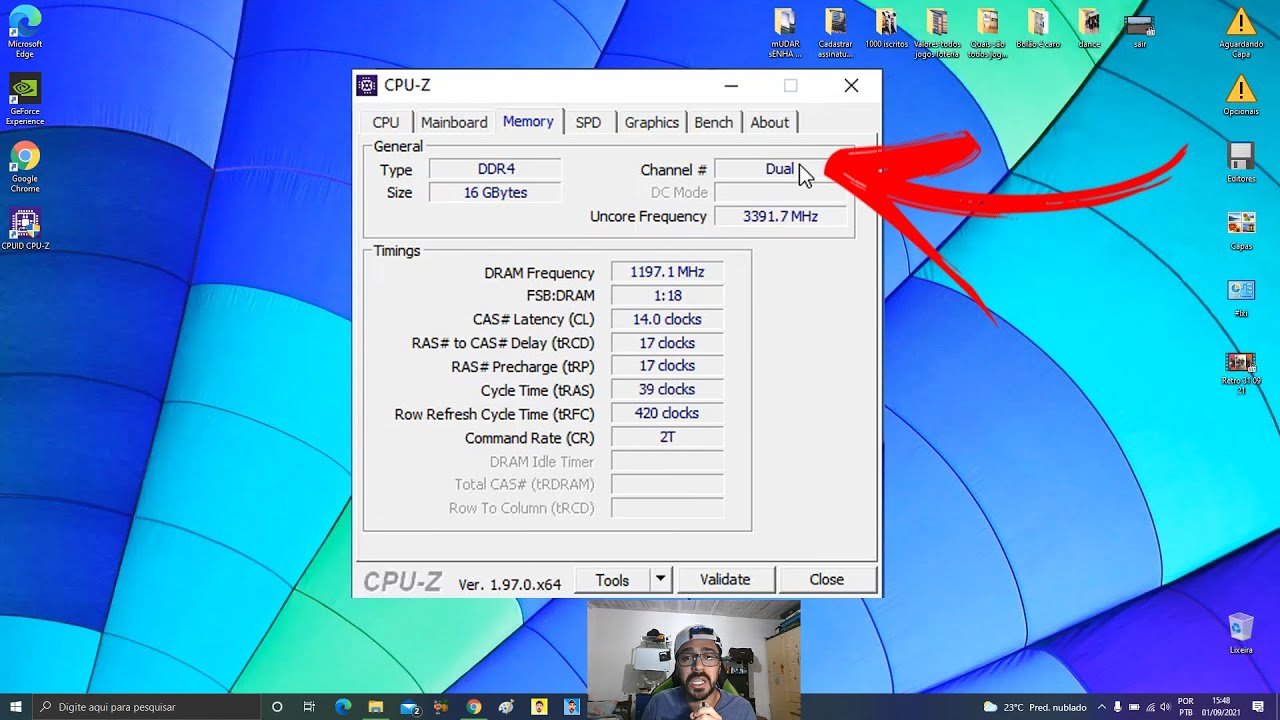1280x720 pixels.
Task: Select the dance folder on desktop
Action: [1089, 28]
